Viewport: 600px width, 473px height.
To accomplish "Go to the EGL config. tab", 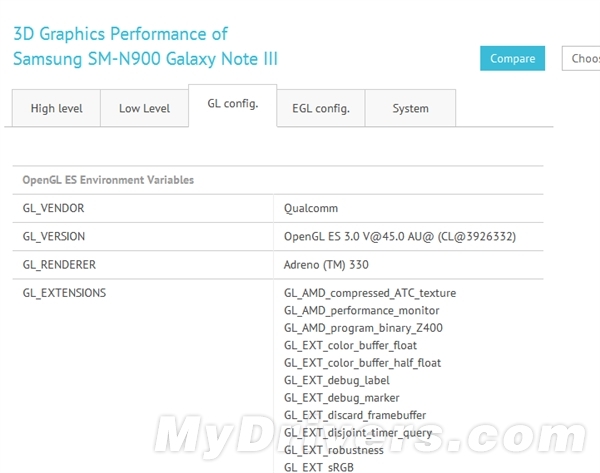I will click(x=321, y=108).
